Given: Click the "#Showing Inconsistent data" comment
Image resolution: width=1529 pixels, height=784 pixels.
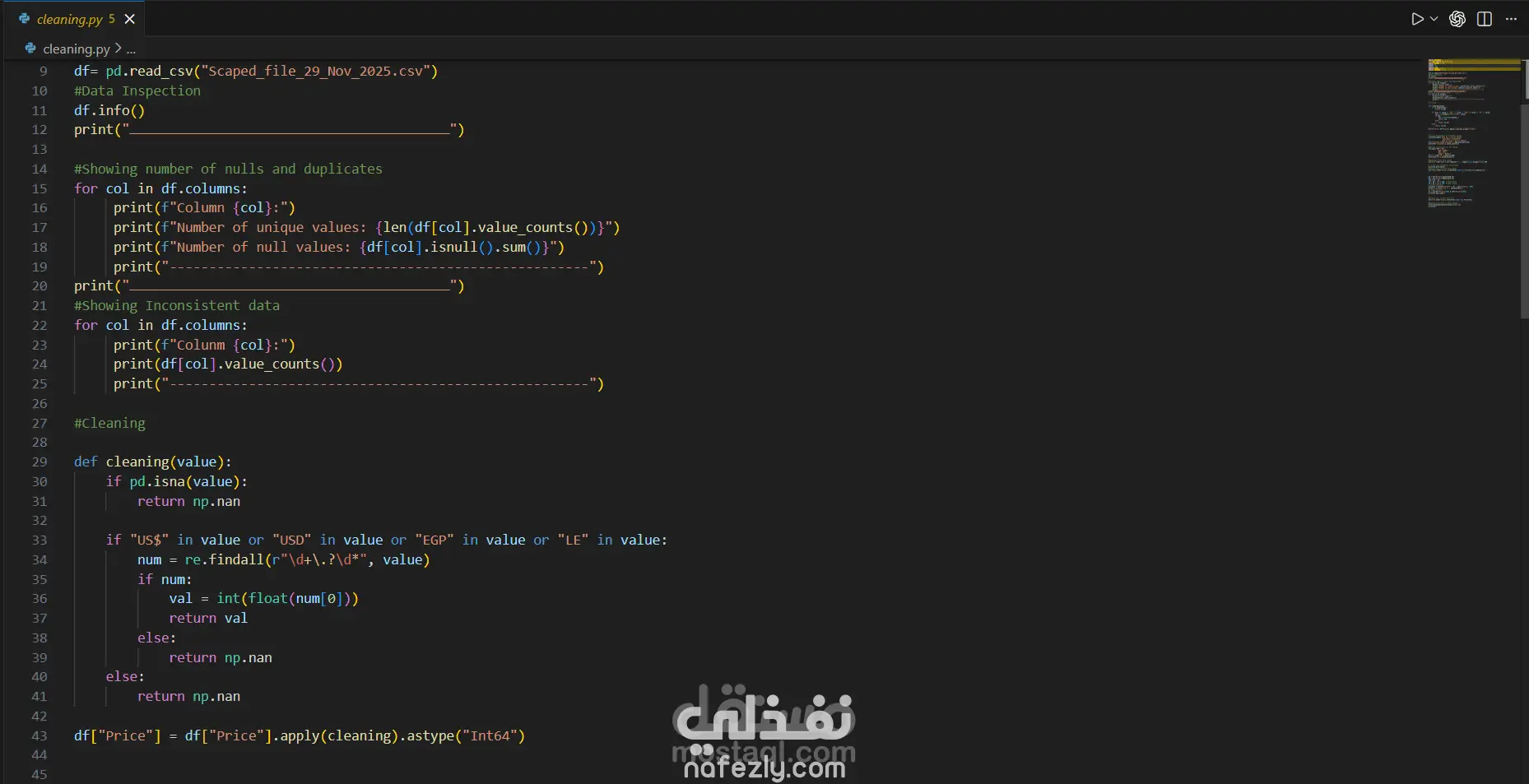Looking at the screenshot, I should click(x=177, y=305).
